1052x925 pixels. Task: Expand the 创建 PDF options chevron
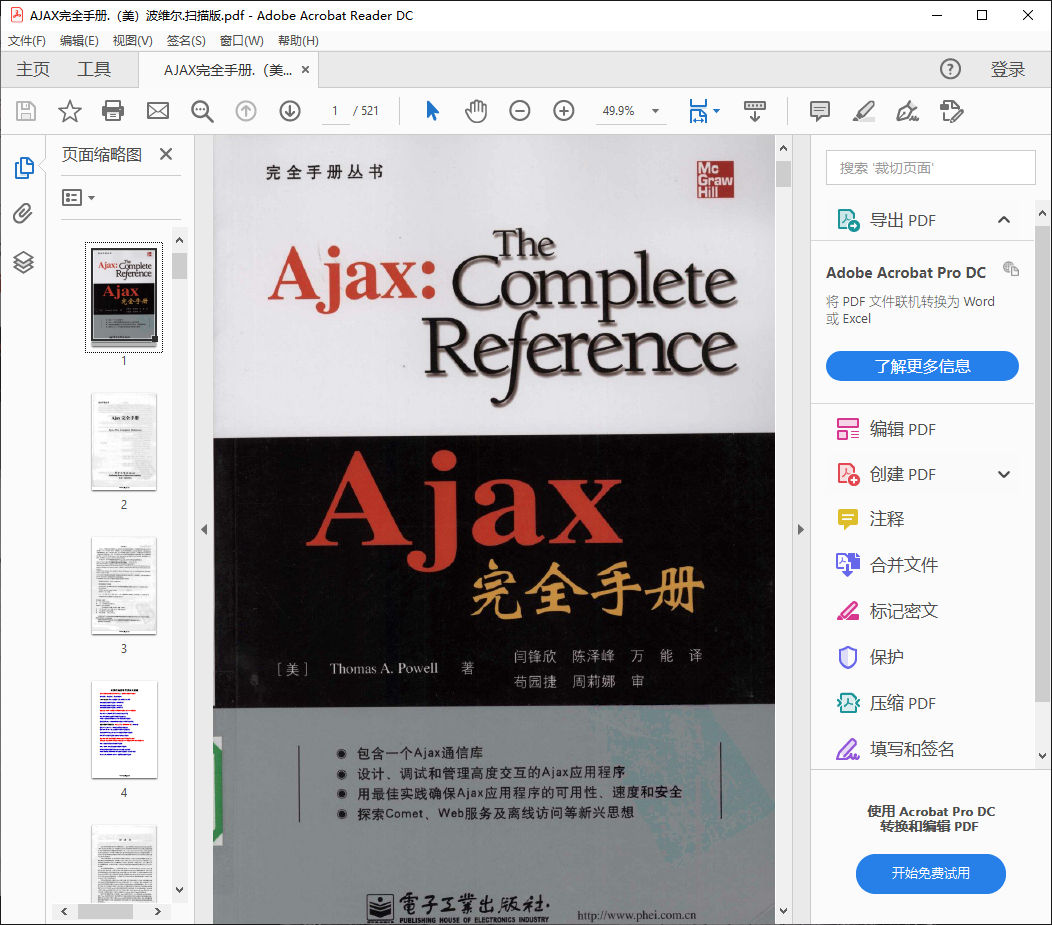point(1004,474)
